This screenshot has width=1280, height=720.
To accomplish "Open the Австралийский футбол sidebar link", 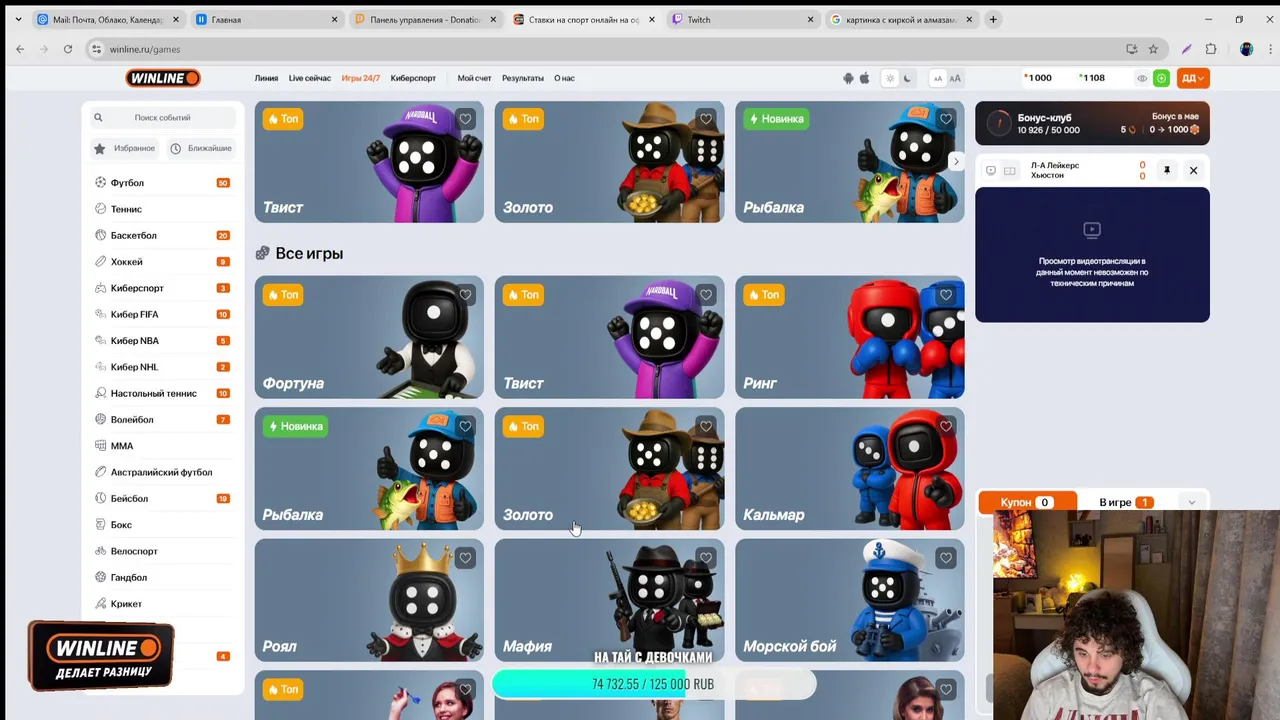I will pos(162,472).
